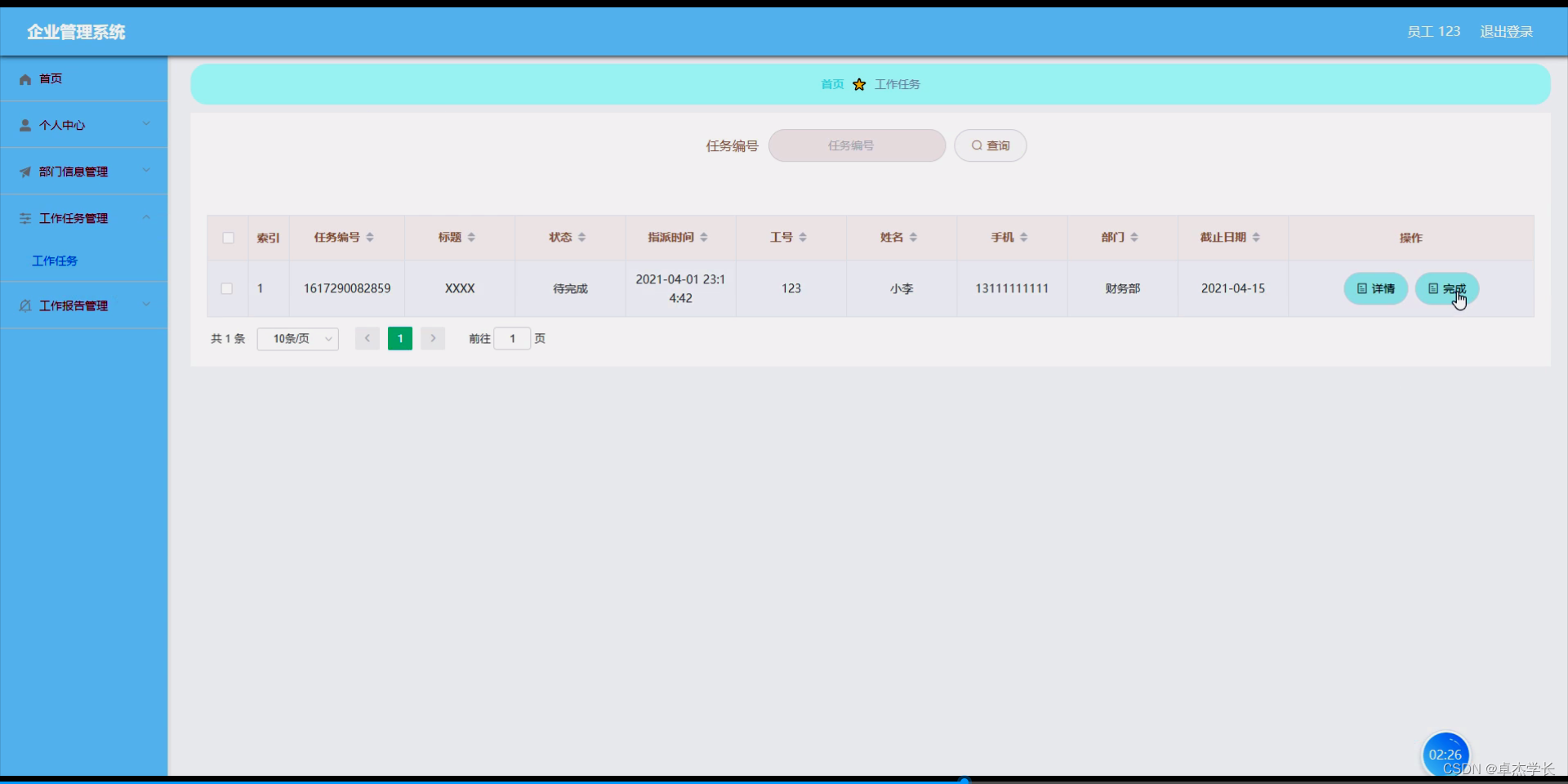Click the 部门信息管理 department icon
Image resolution: width=1568 pixels, height=784 pixels.
(x=24, y=171)
